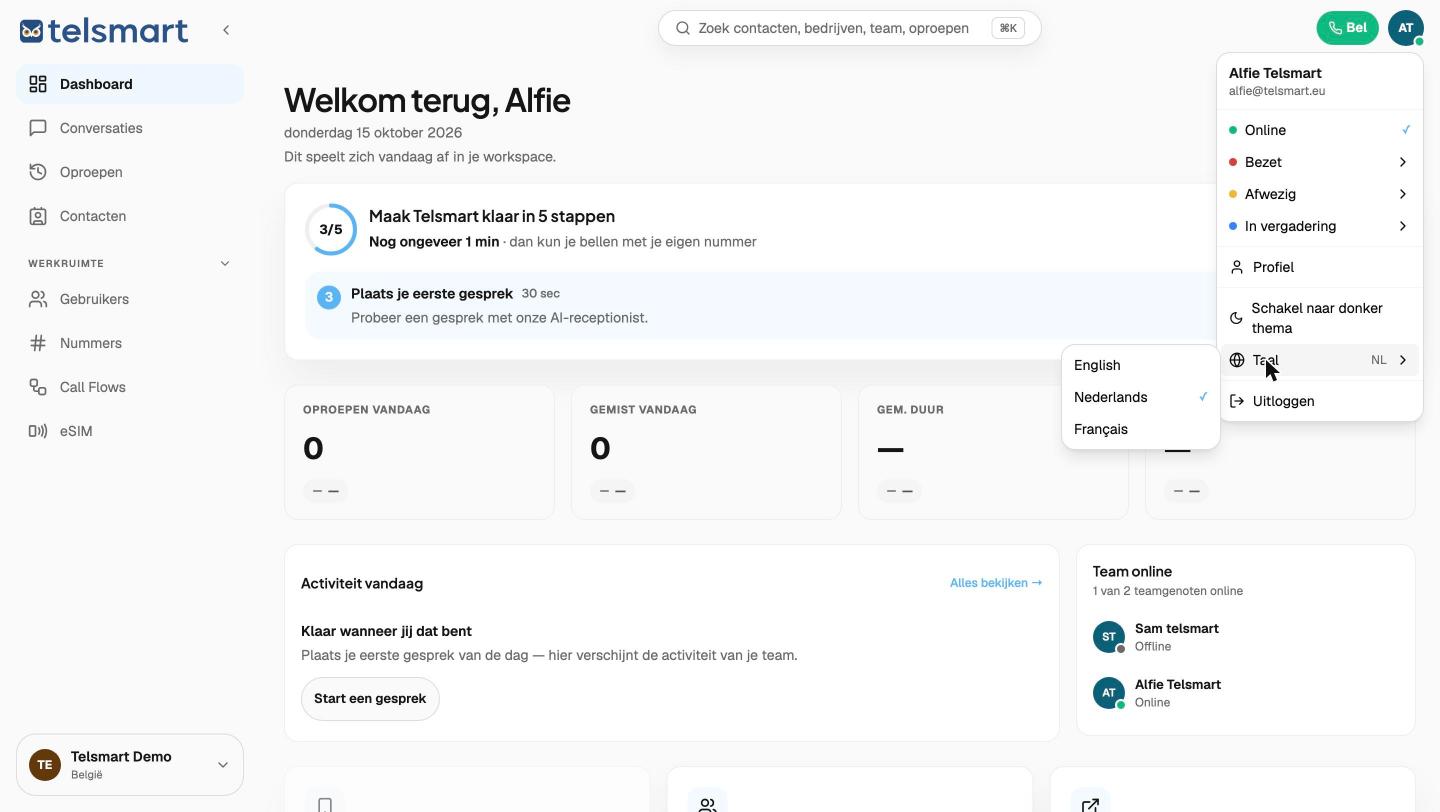This screenshot has height=812, width=1440.
Task: Click the AT user avatar
Action: coord(1405,28)
